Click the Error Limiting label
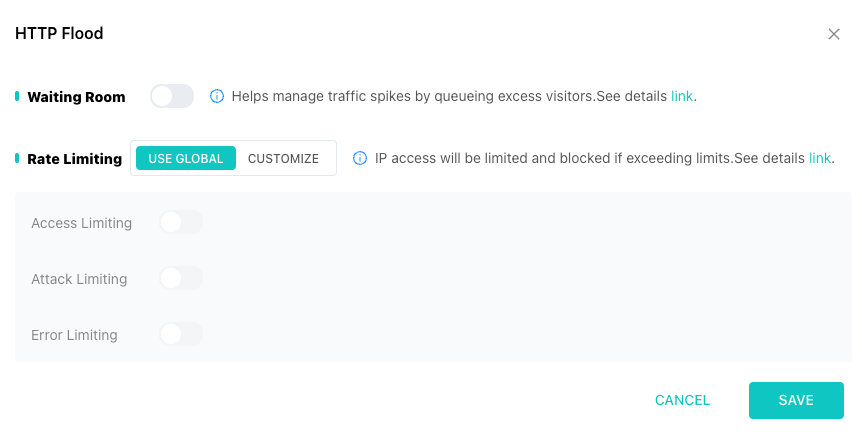The image size is (862, 436). [75, 335]
